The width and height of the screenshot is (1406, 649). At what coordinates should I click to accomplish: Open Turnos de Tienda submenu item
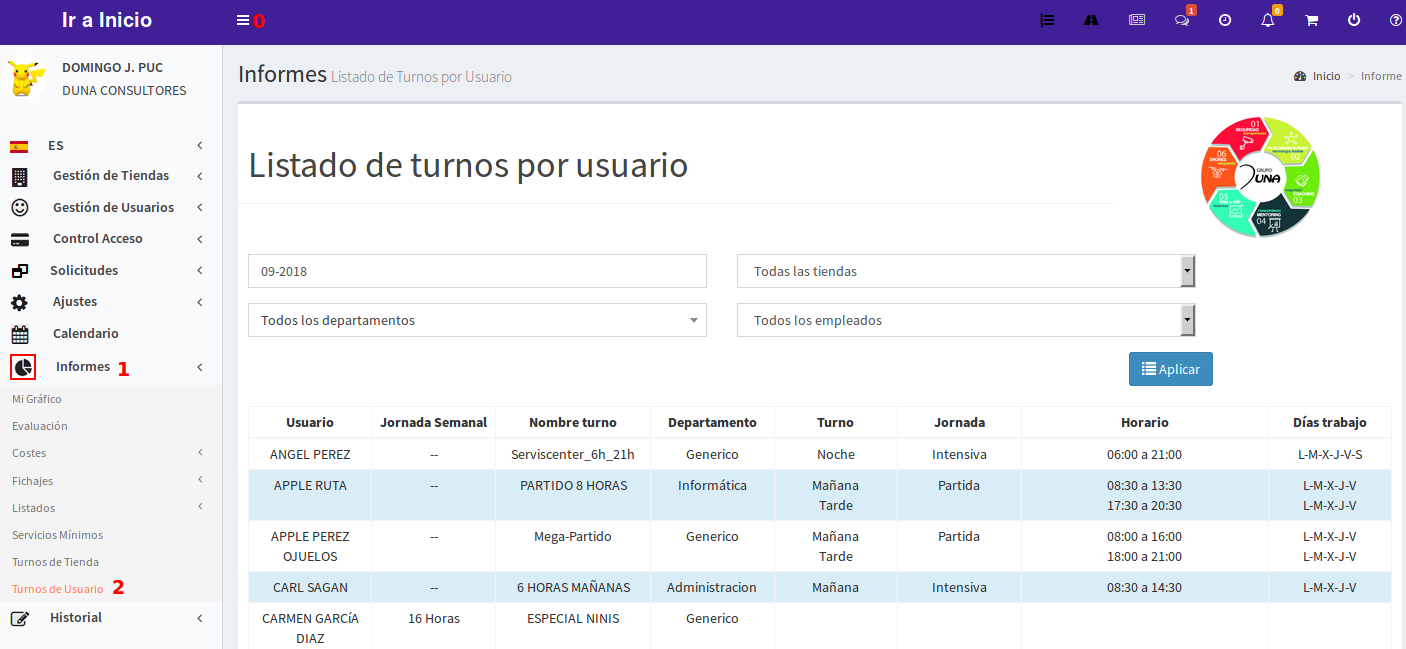55,562
